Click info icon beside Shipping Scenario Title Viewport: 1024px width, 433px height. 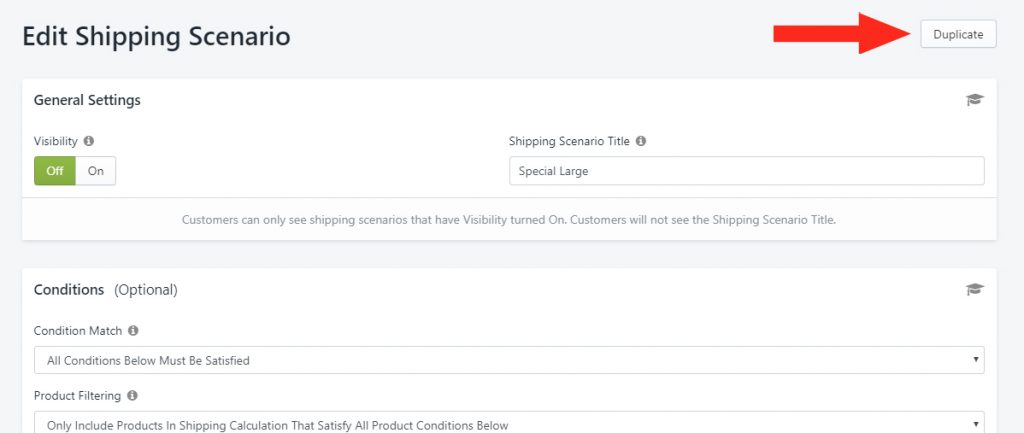641,141
